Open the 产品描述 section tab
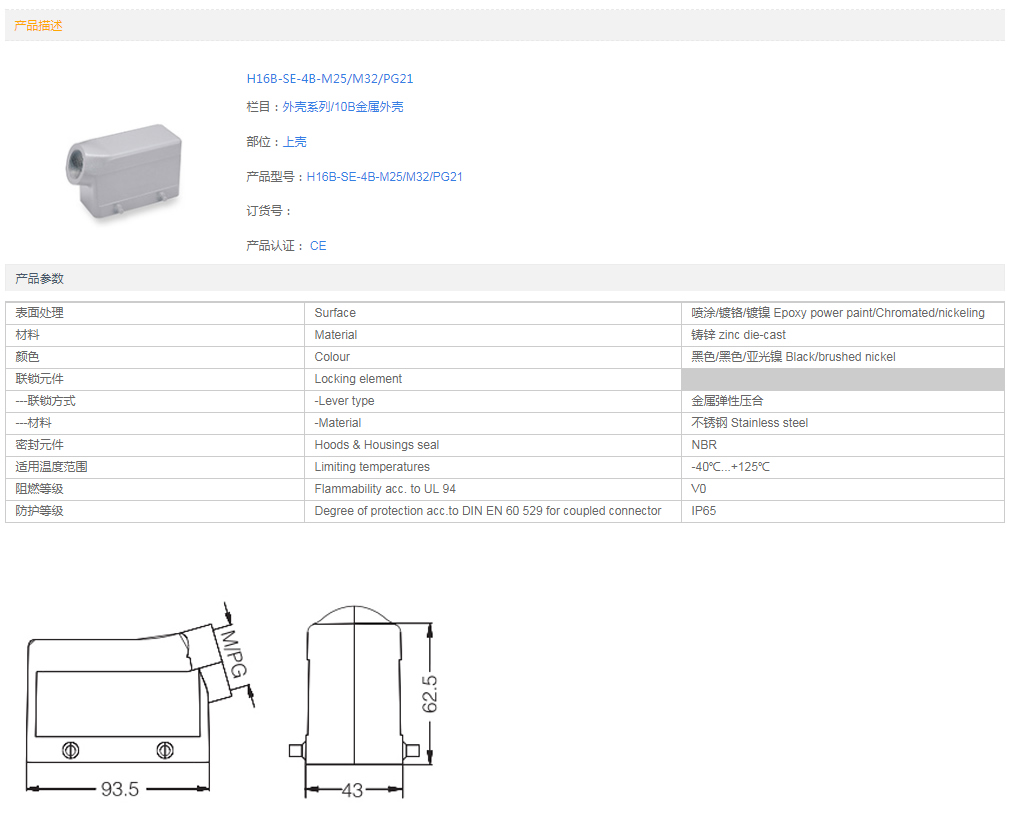 tap(39, 26)
